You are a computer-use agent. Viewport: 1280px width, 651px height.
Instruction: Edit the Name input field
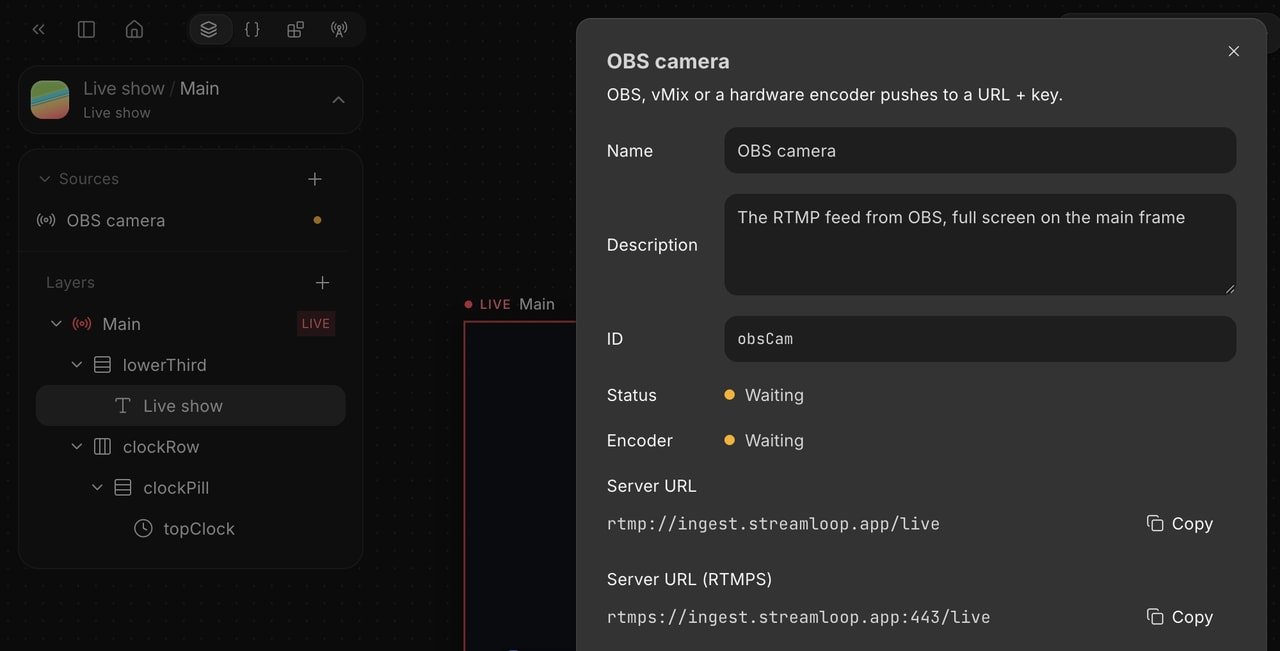point(980,150)
